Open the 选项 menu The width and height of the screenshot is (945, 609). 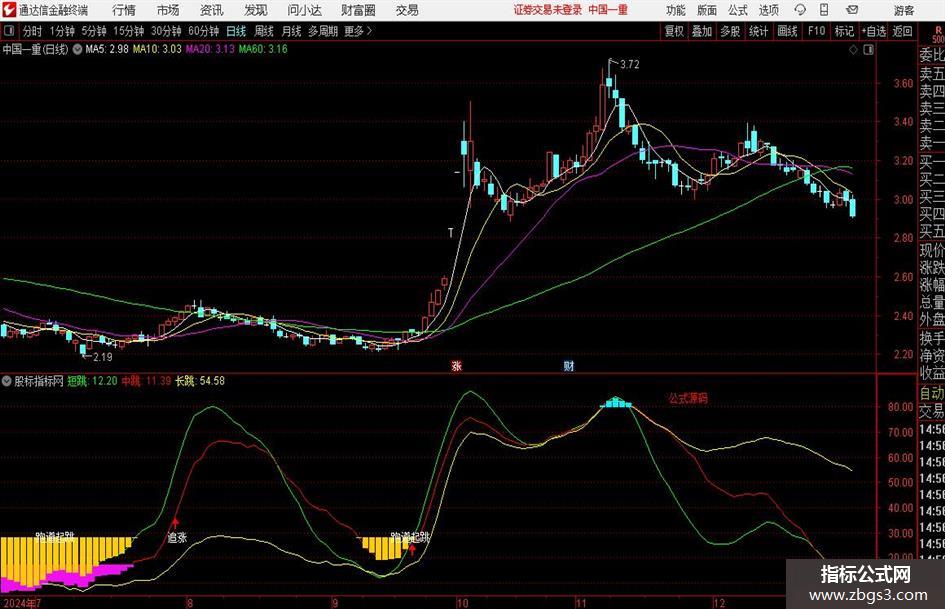[769, 10]
